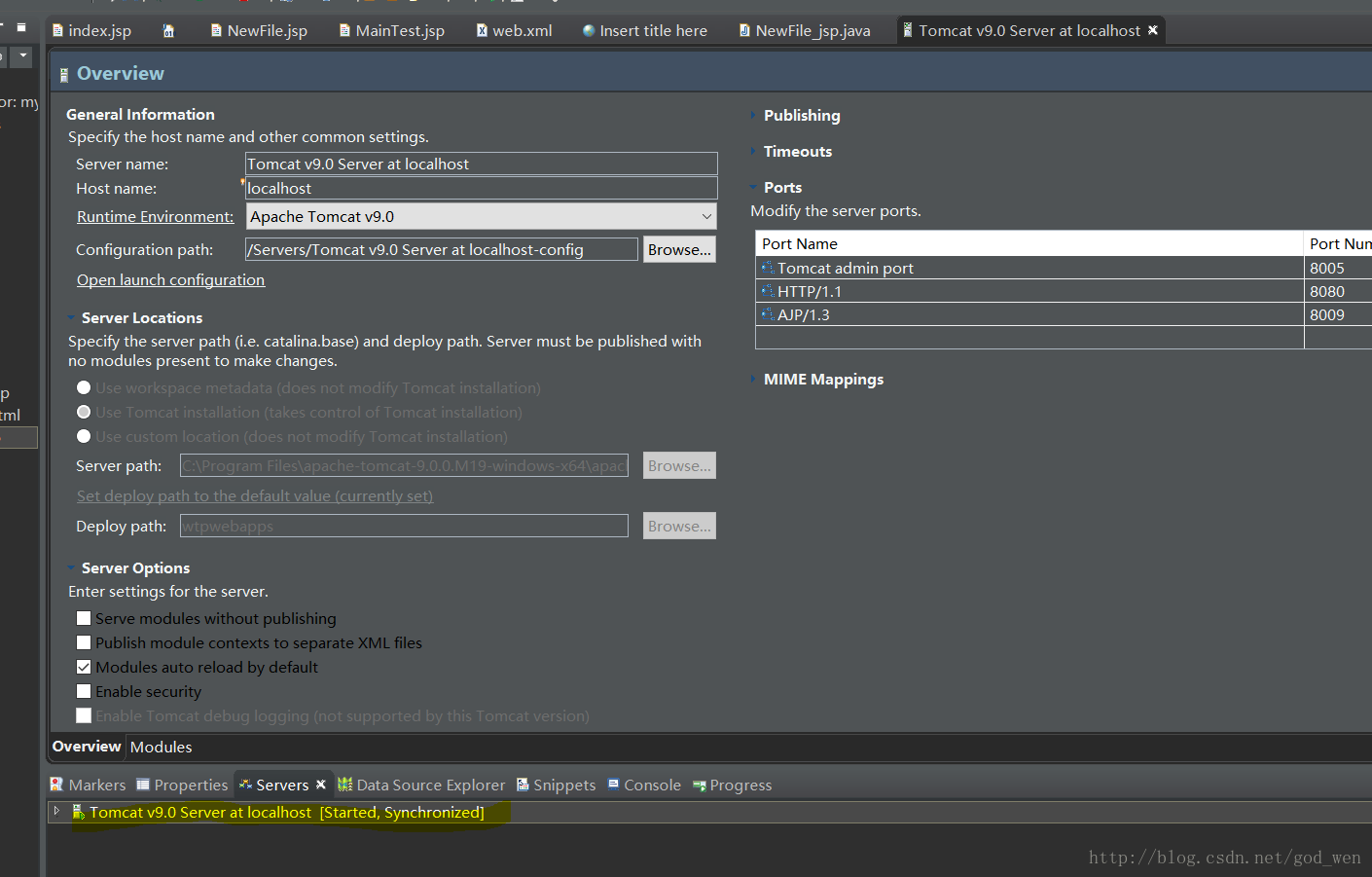Click the 'Enable Tomcat debug logging' checkbox

tap(84, 715)
